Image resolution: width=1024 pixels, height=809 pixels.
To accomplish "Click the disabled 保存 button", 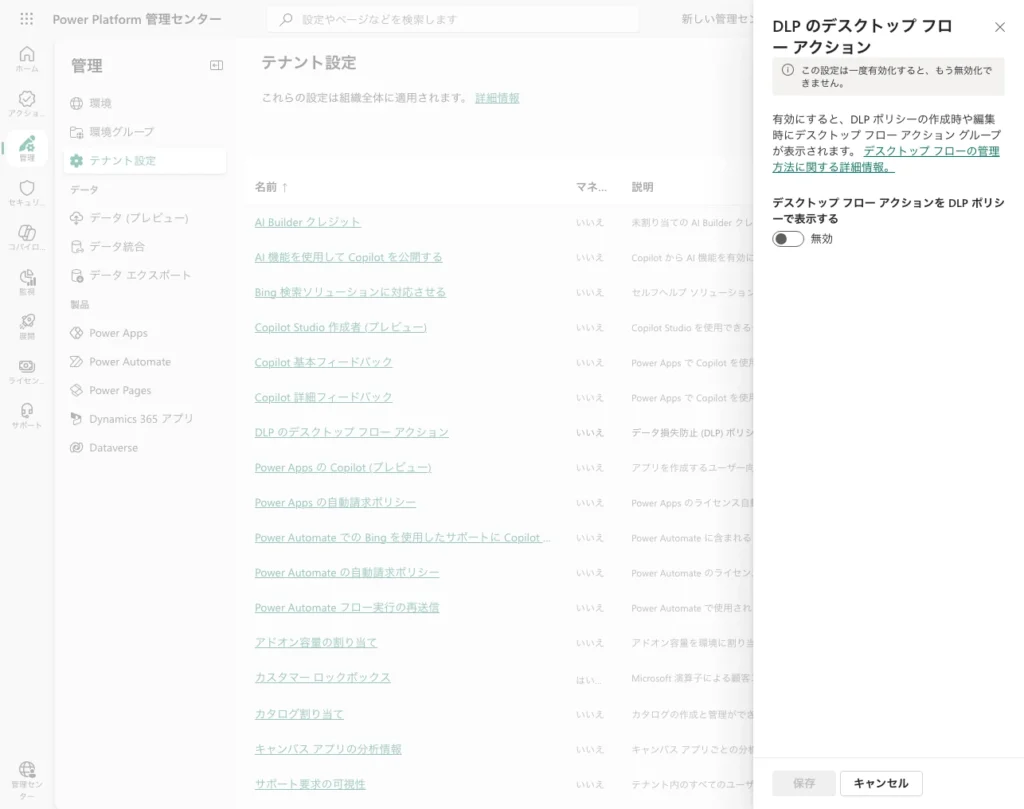I will [x=804, y=783].
